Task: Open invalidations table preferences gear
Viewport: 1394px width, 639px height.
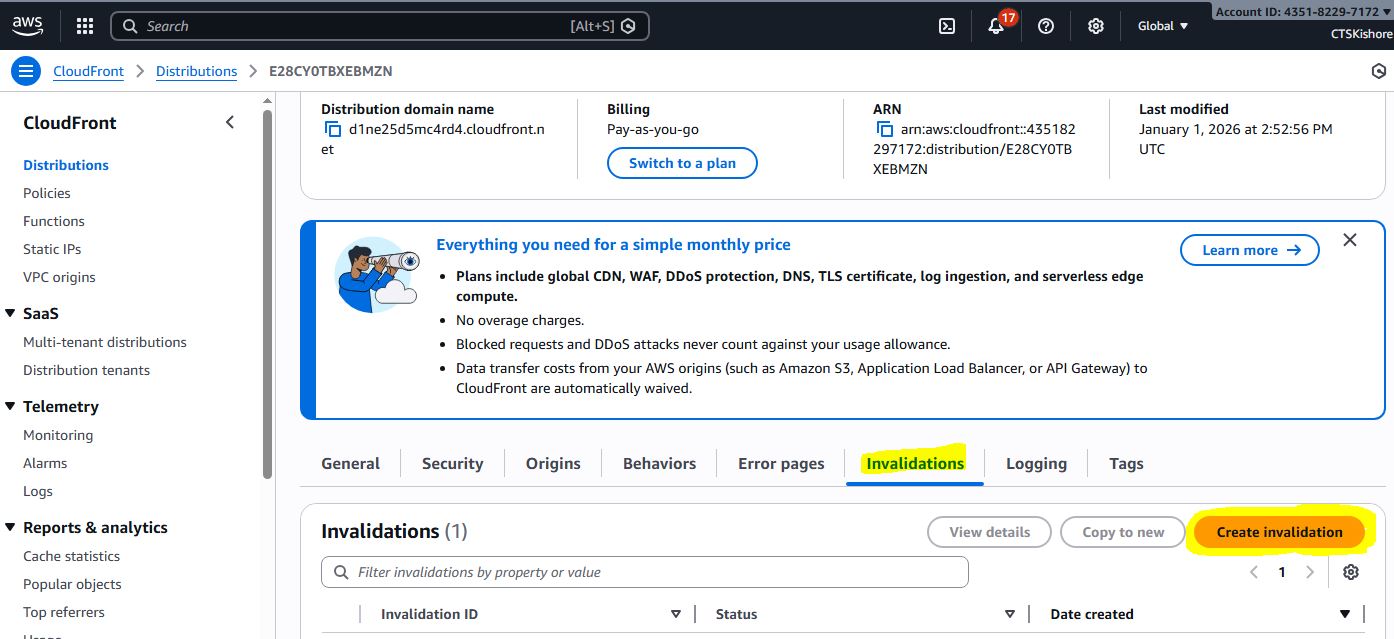Action: tap(1351, 572)
